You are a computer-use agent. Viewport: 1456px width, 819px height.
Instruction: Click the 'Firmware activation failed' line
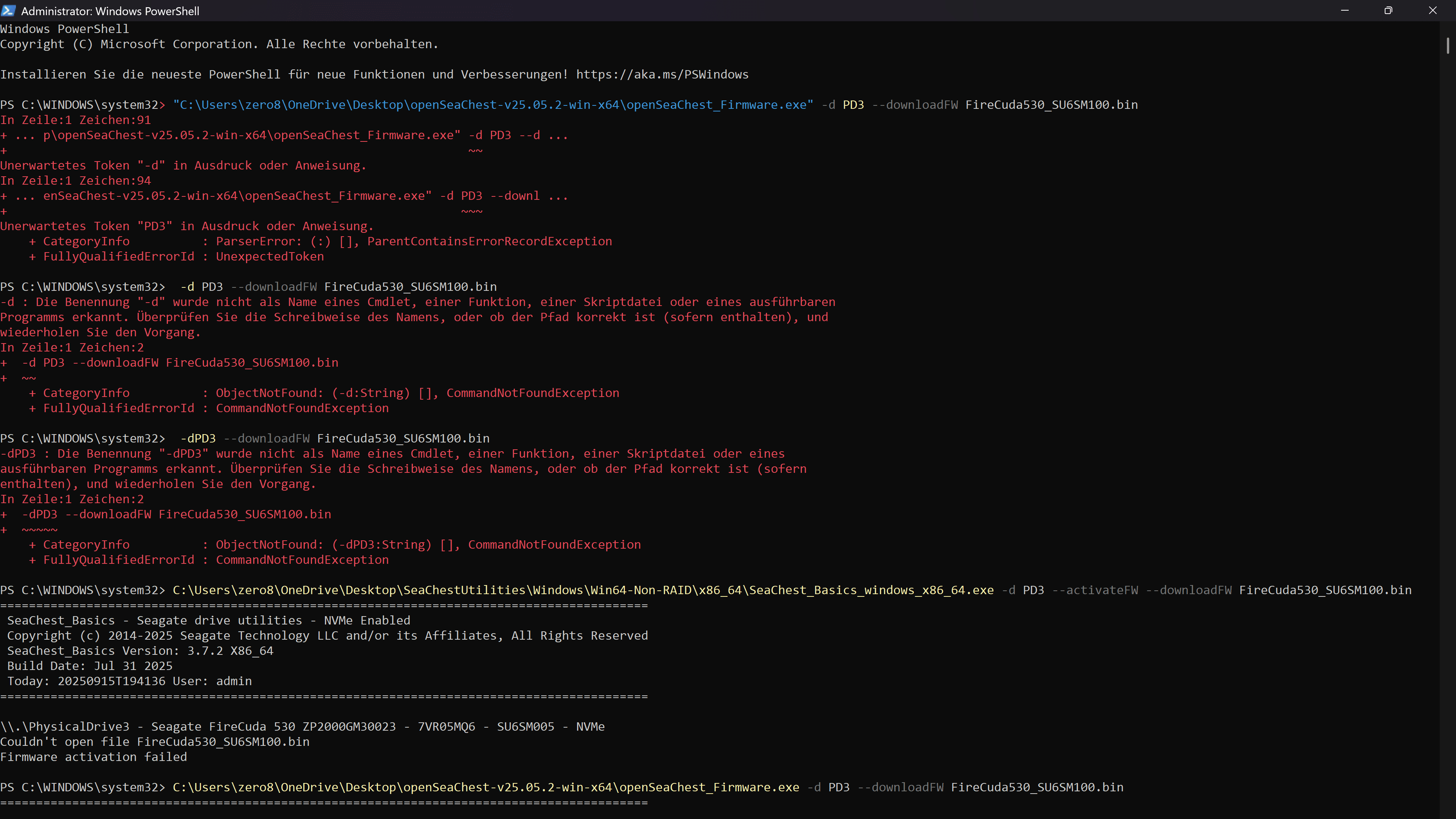(x=93, y=757)
